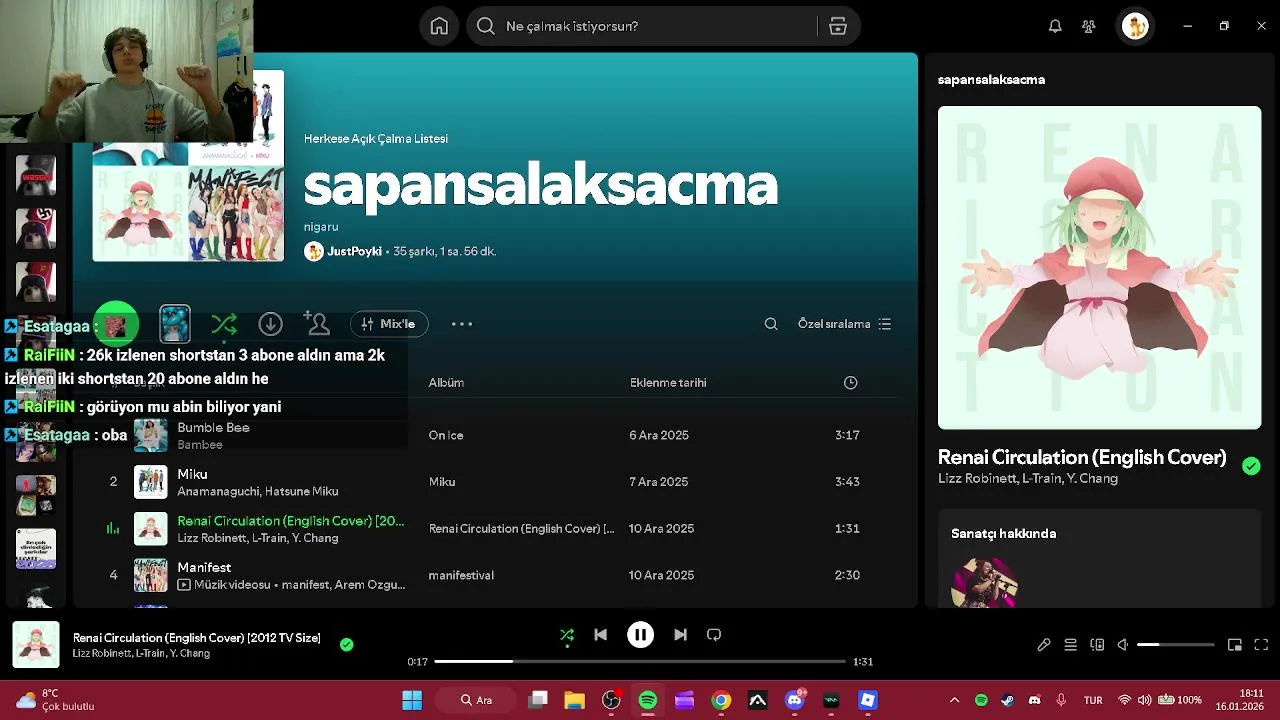Click the Wi-Fi icon in the system tray
The height and width of the screenshot is (720, 1280).
pos(1125,700)
